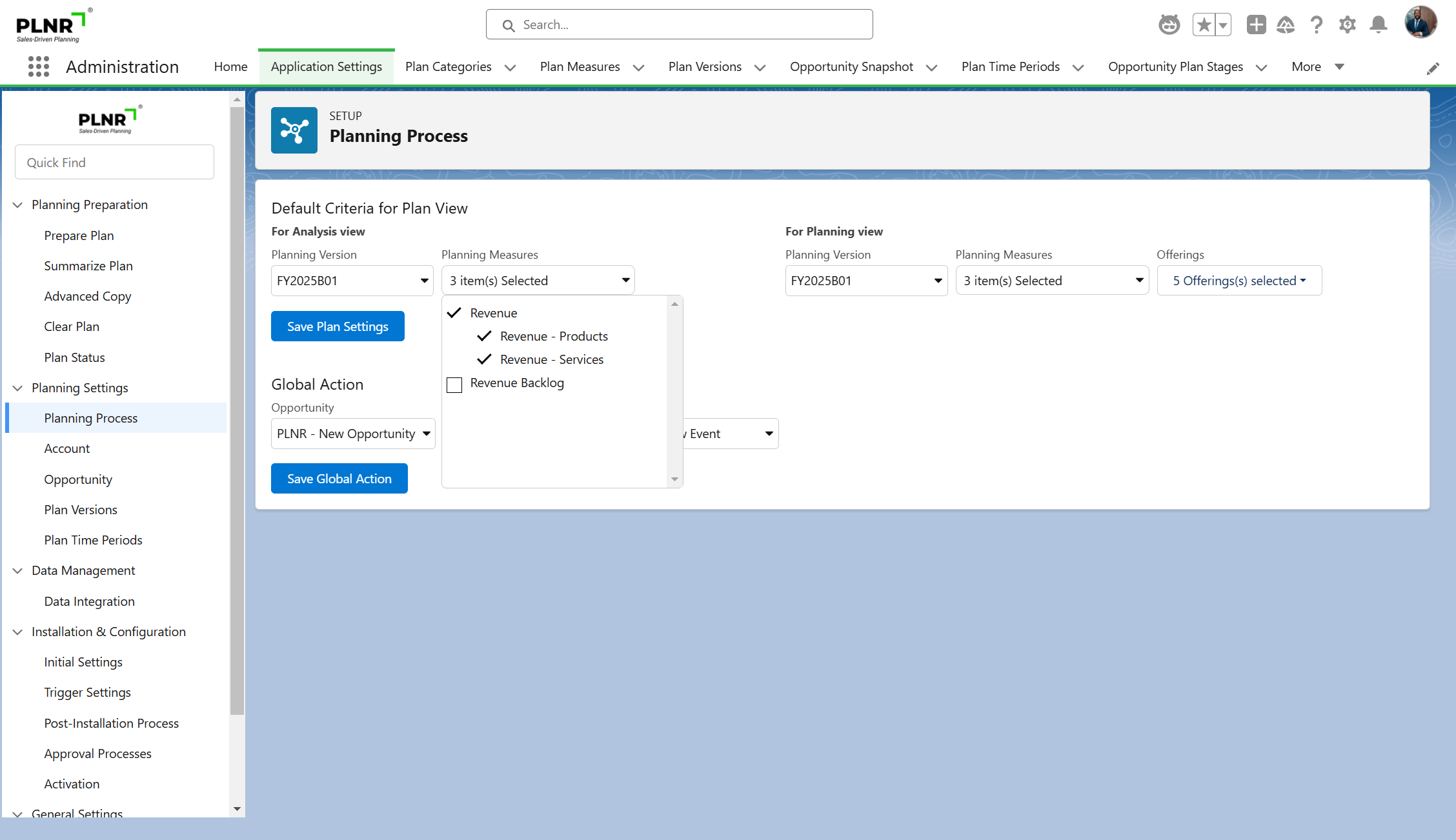Open the App Launcher grid icon

pyautogui.click(x=39, y=66)
